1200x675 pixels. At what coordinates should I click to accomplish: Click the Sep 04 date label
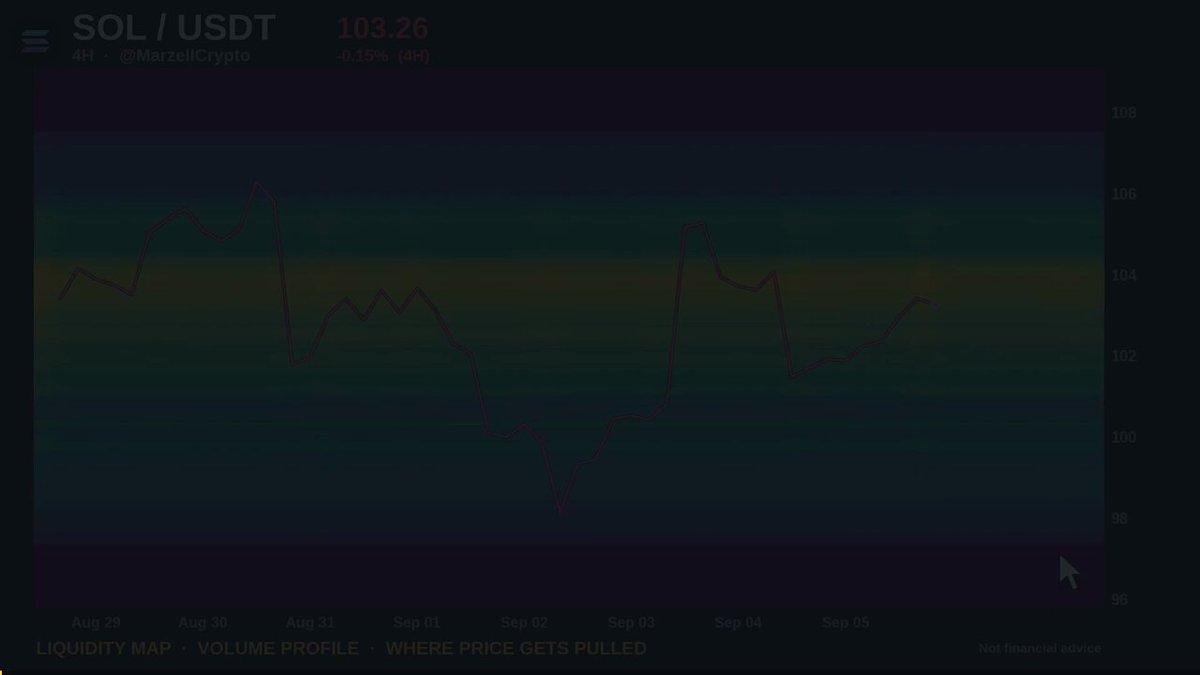tap(738, 622)
